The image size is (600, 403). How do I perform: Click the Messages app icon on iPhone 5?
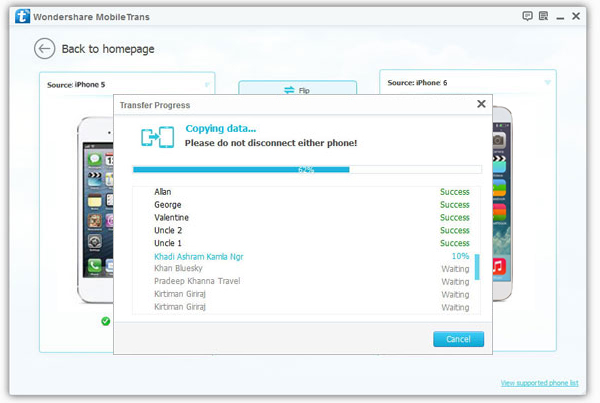[x=95, y=159]
